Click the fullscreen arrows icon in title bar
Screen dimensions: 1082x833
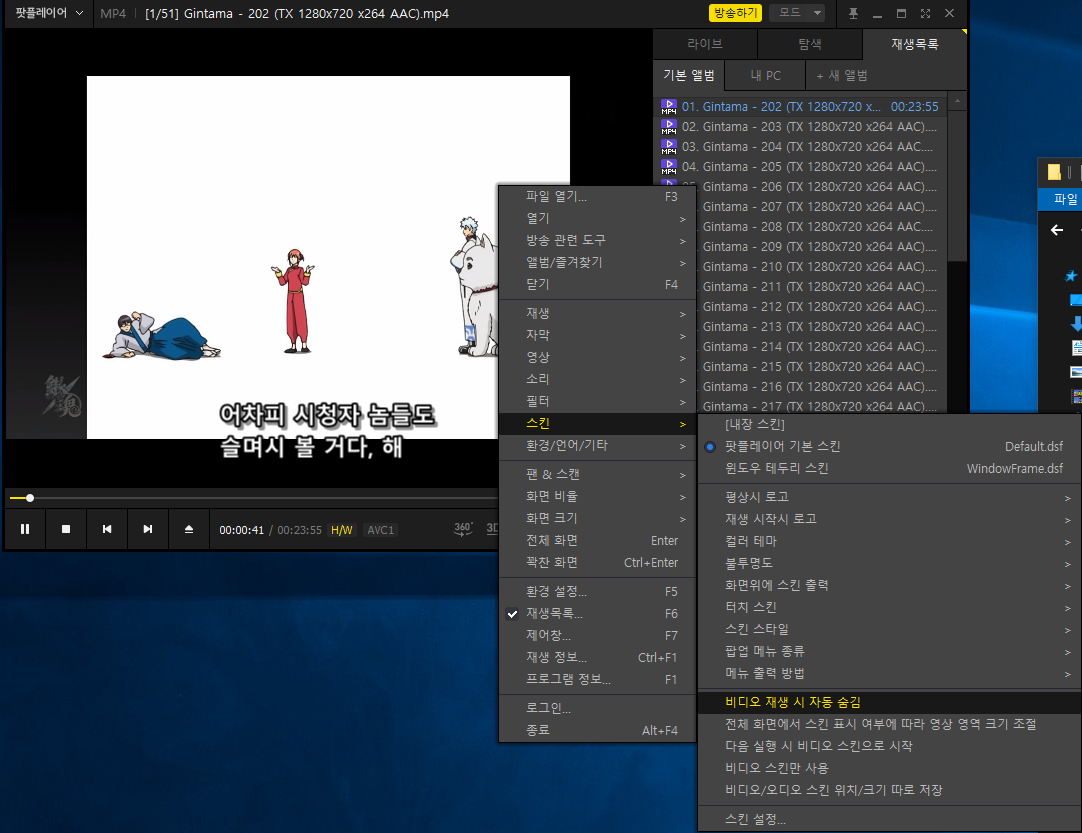pos(925,13)
